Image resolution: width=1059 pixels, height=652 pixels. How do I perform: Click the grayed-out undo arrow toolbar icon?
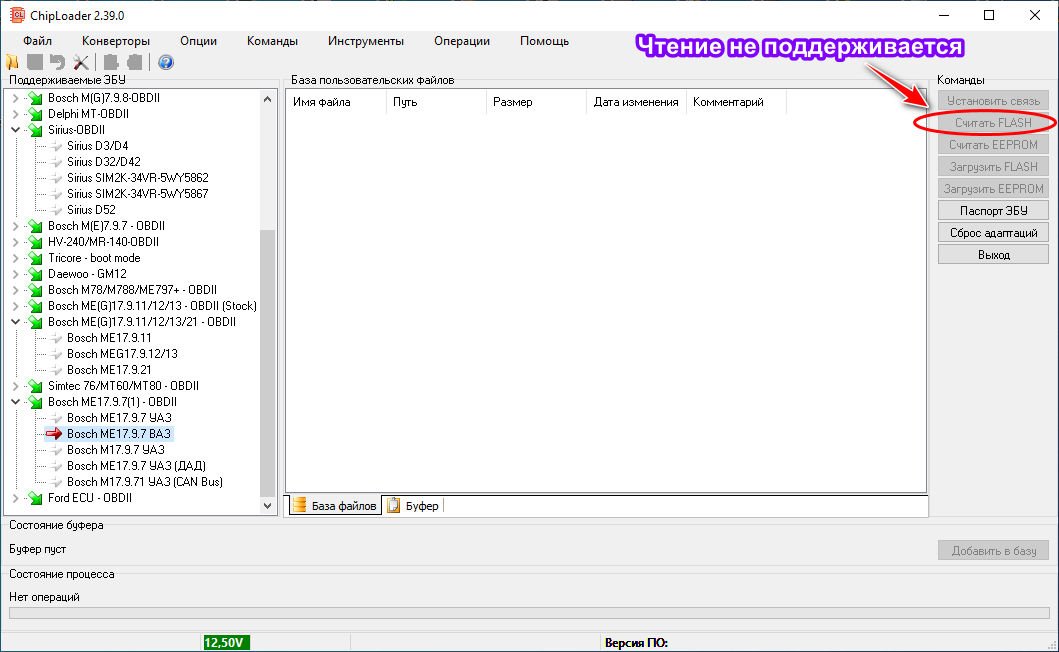point(57,62)
